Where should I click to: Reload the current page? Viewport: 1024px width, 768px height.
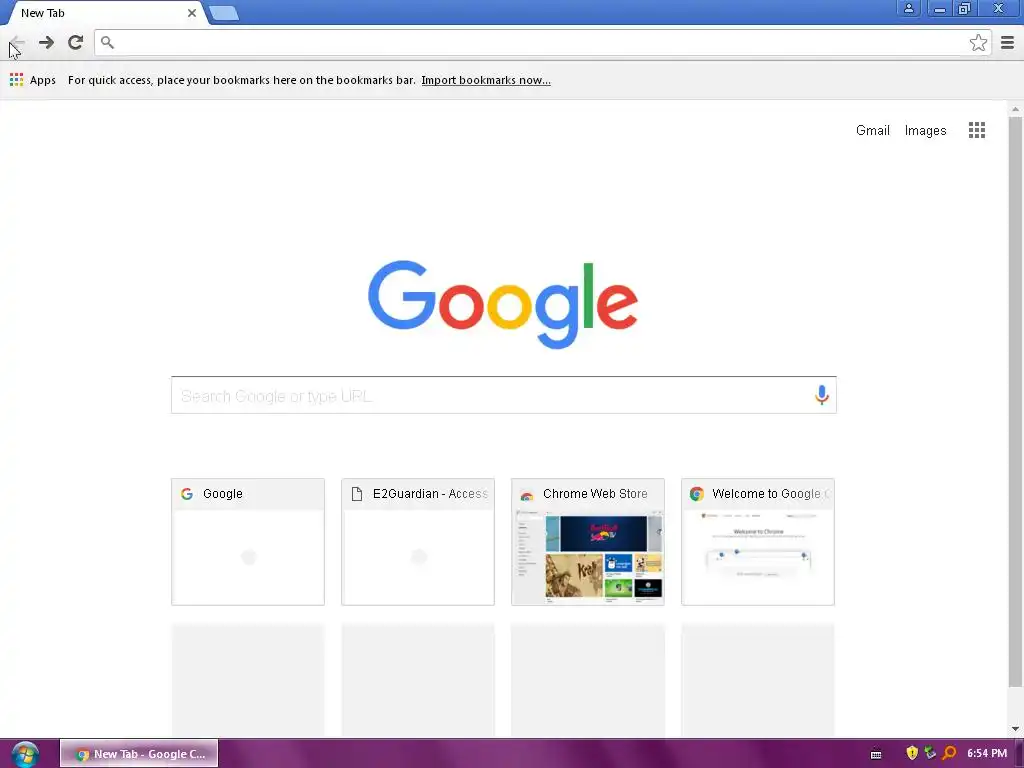point(76,42)
